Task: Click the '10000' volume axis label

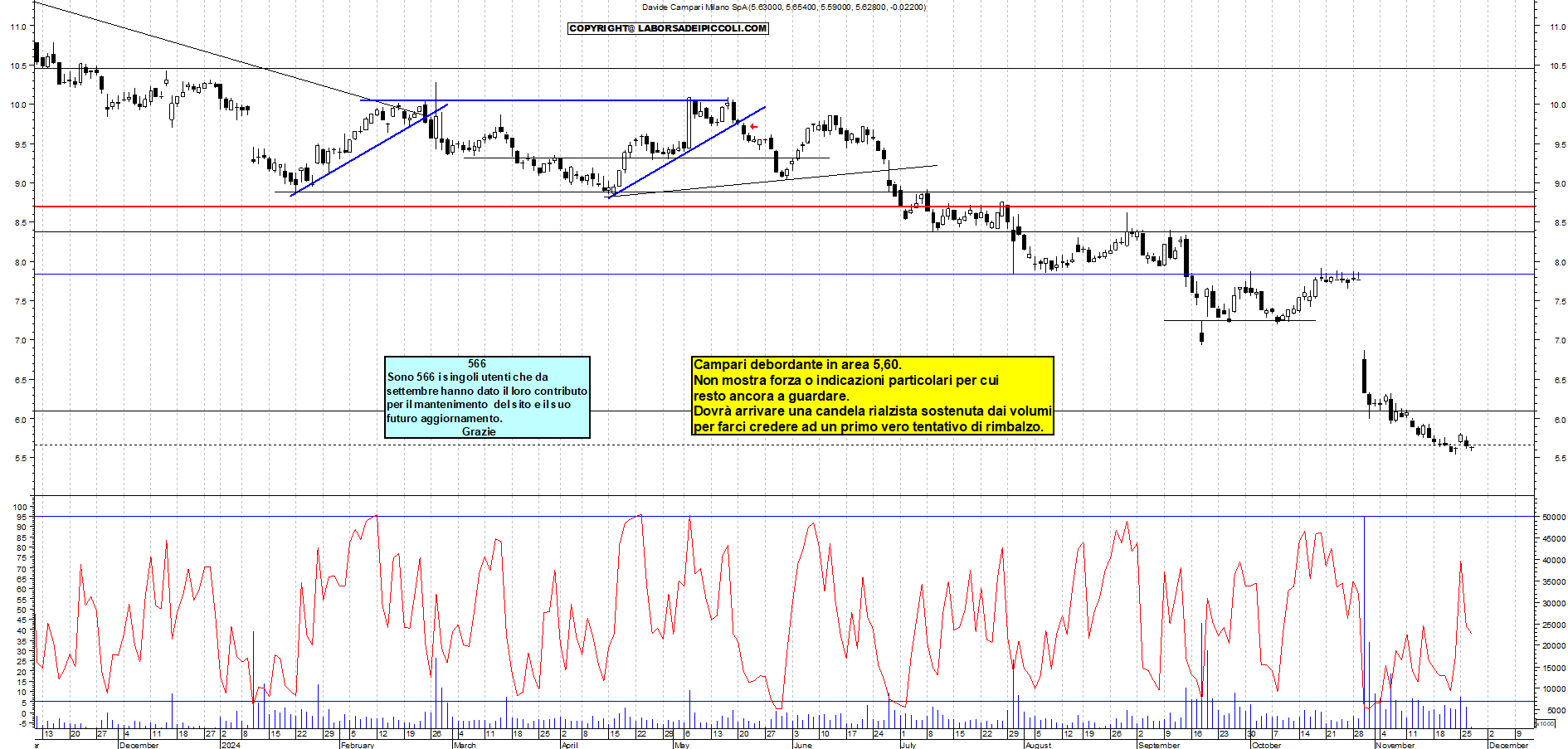Action: click(x=1554, y=688)
